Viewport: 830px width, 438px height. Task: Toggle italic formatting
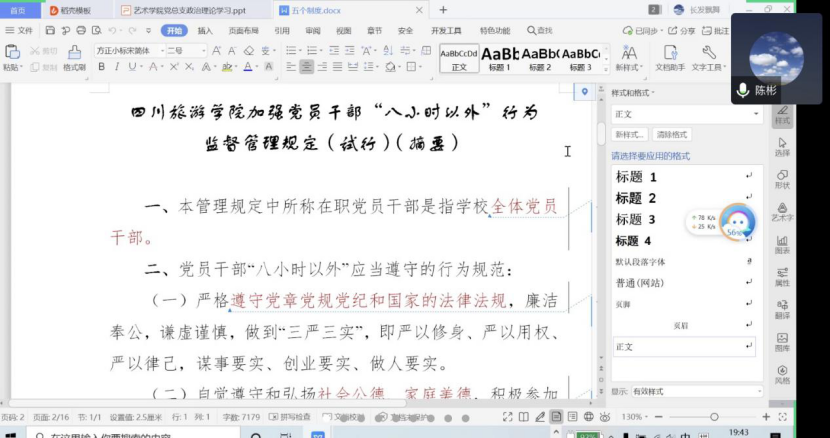(117, 67)
